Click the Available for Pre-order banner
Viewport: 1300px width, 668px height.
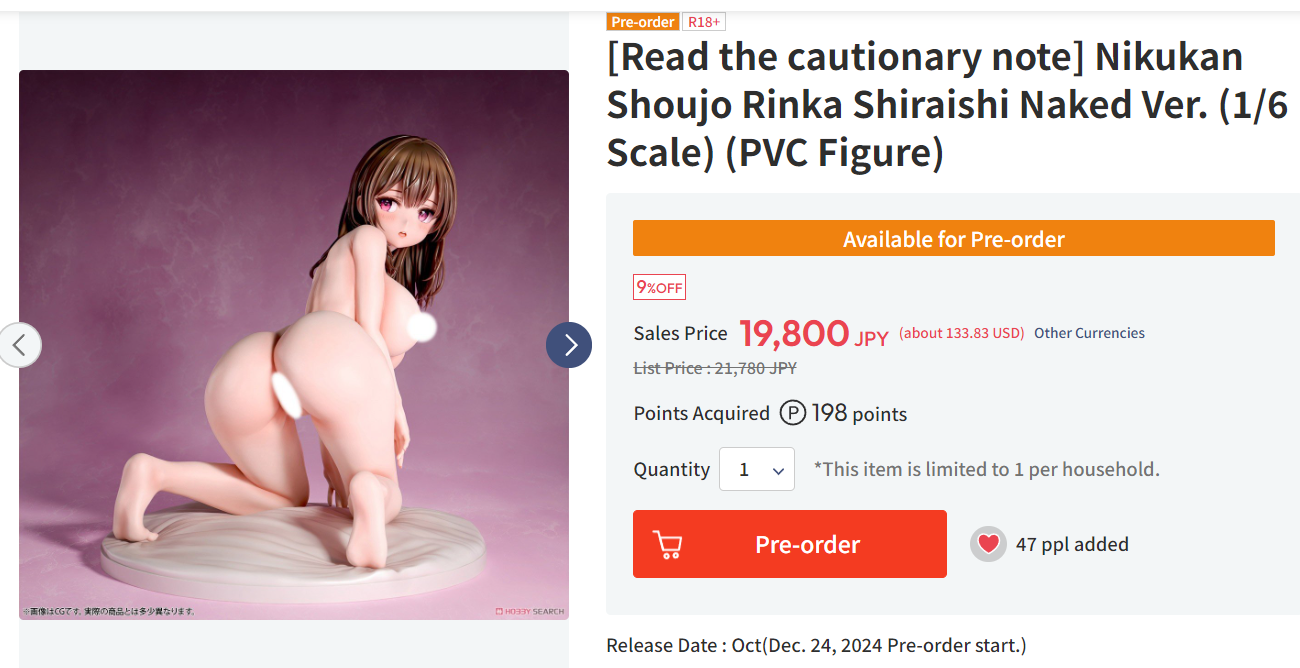tap(953, 239)
